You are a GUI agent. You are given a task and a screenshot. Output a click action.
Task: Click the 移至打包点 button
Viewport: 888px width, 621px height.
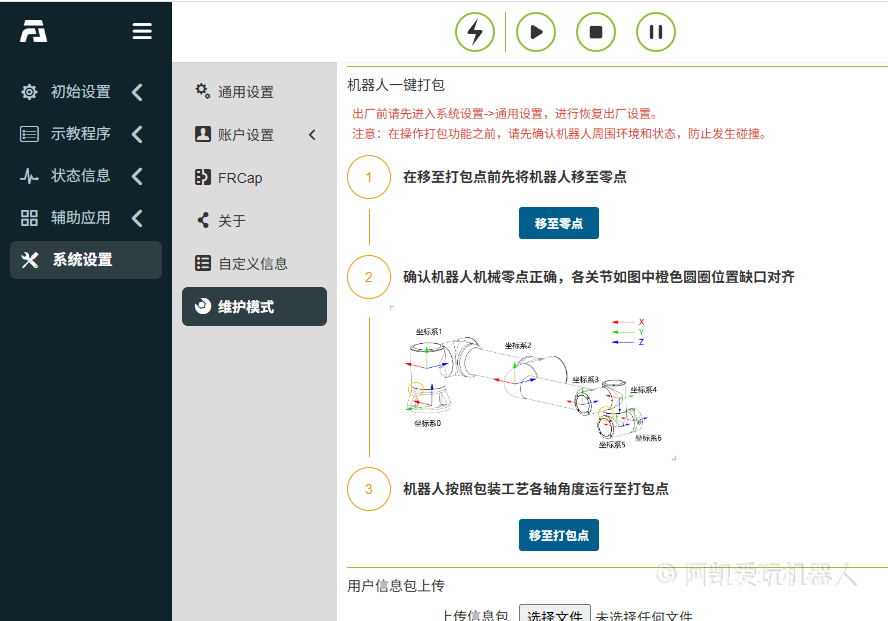[558, 535]
